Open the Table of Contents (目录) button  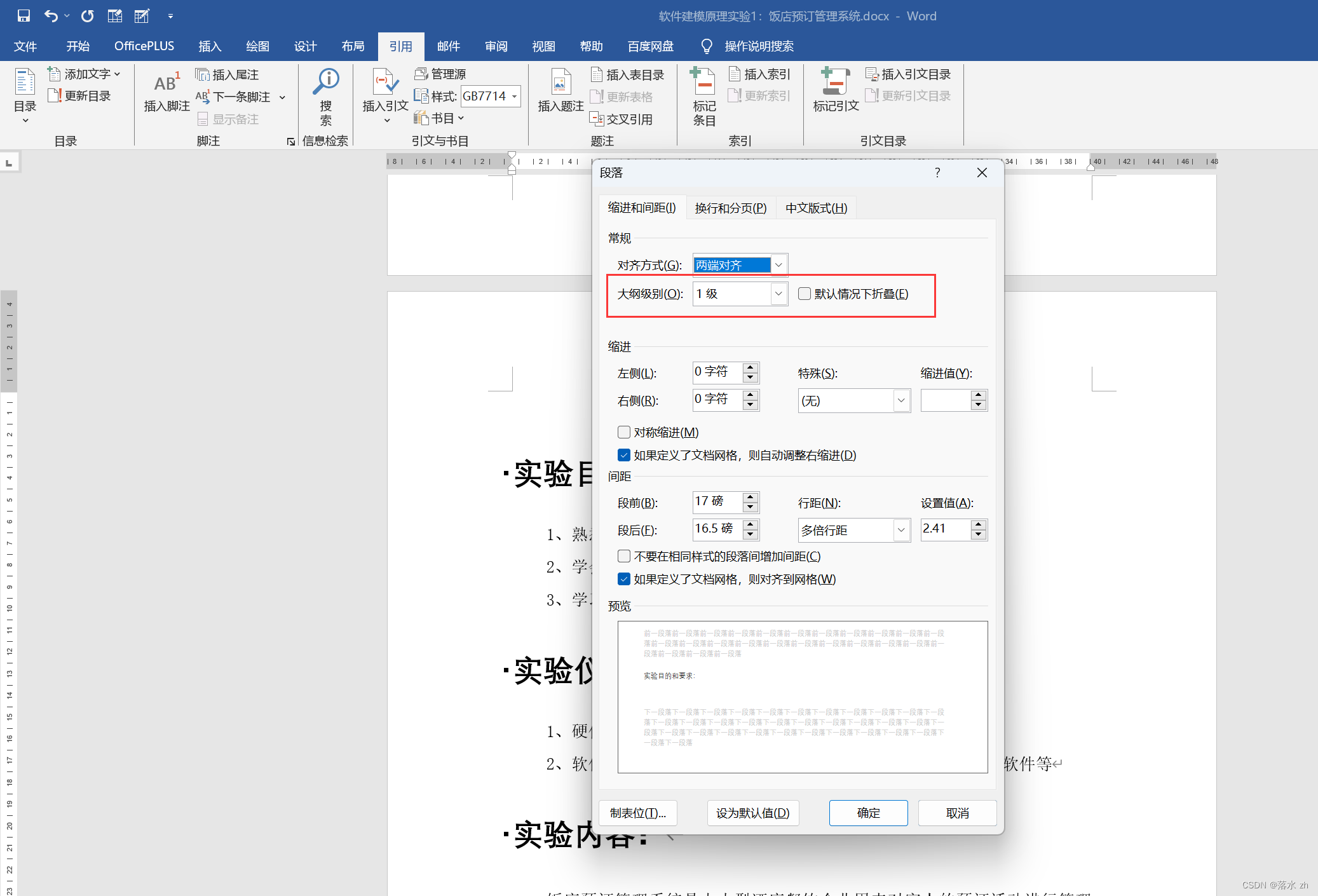25,96
